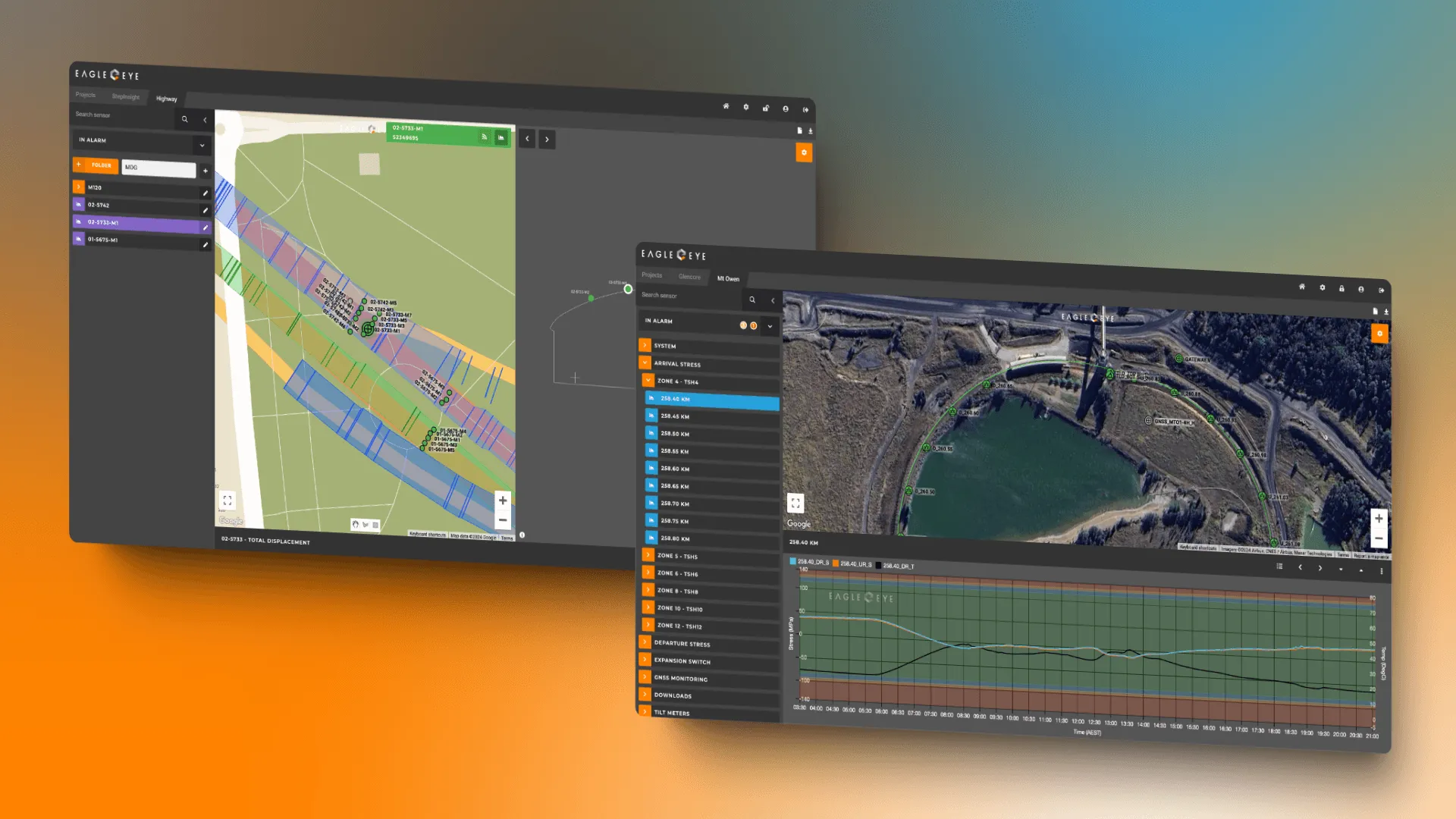Click the live-feed icon in the green sensor popup

pyautogui.click(x=484, y=138)
